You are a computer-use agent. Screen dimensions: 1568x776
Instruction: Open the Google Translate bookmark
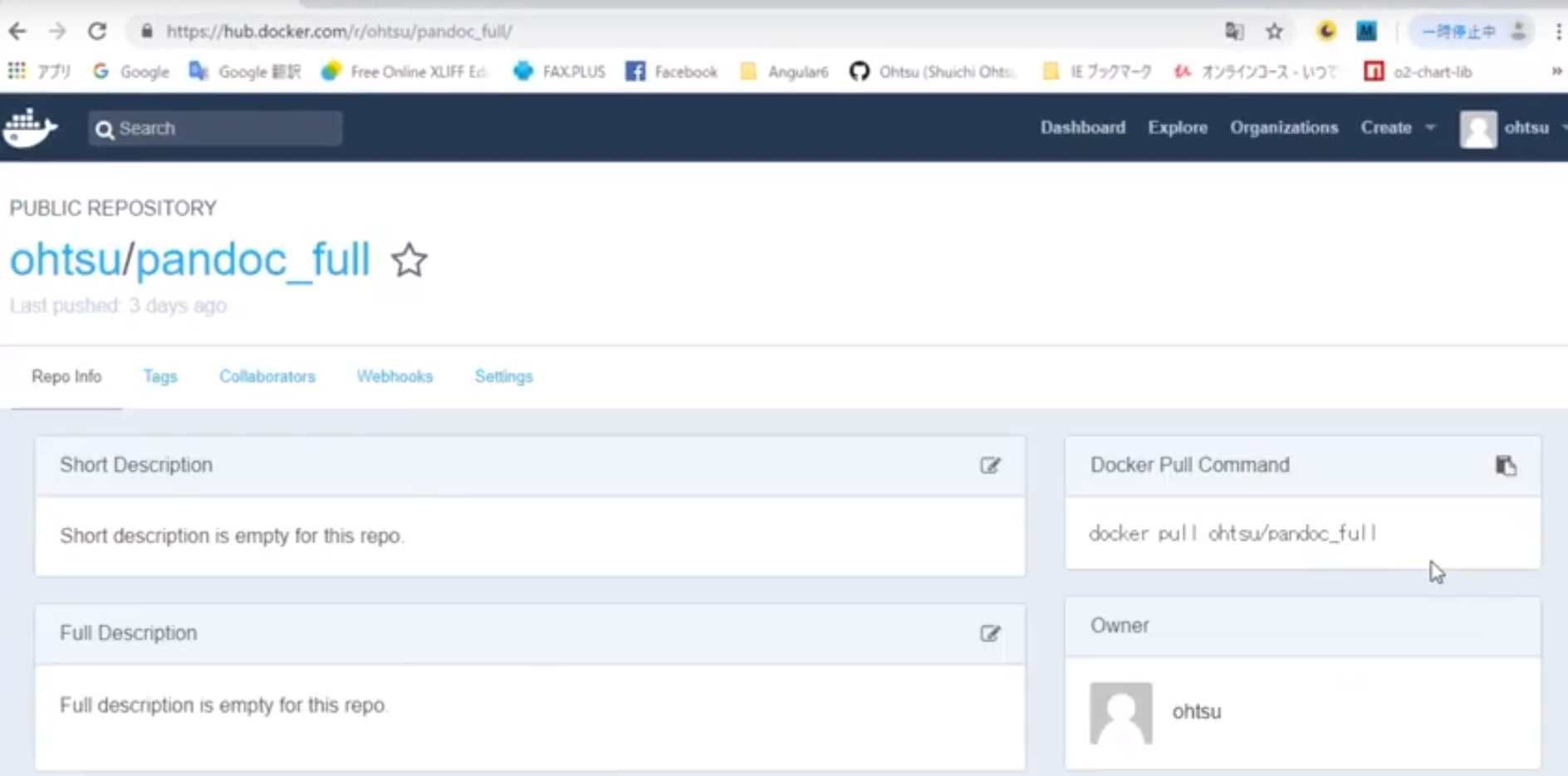coord(244,71)
